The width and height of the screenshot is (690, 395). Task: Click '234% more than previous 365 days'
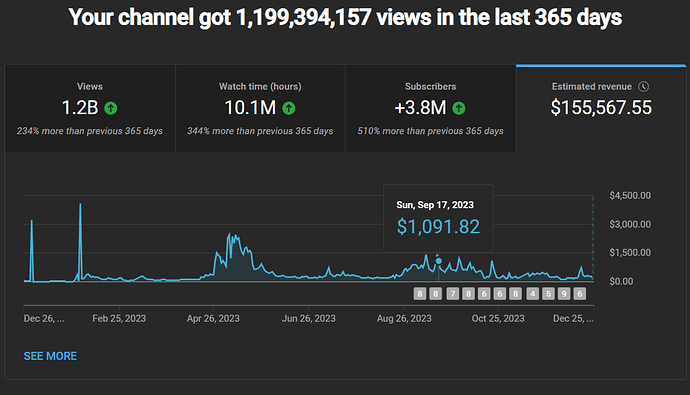(x=90, y=131)
